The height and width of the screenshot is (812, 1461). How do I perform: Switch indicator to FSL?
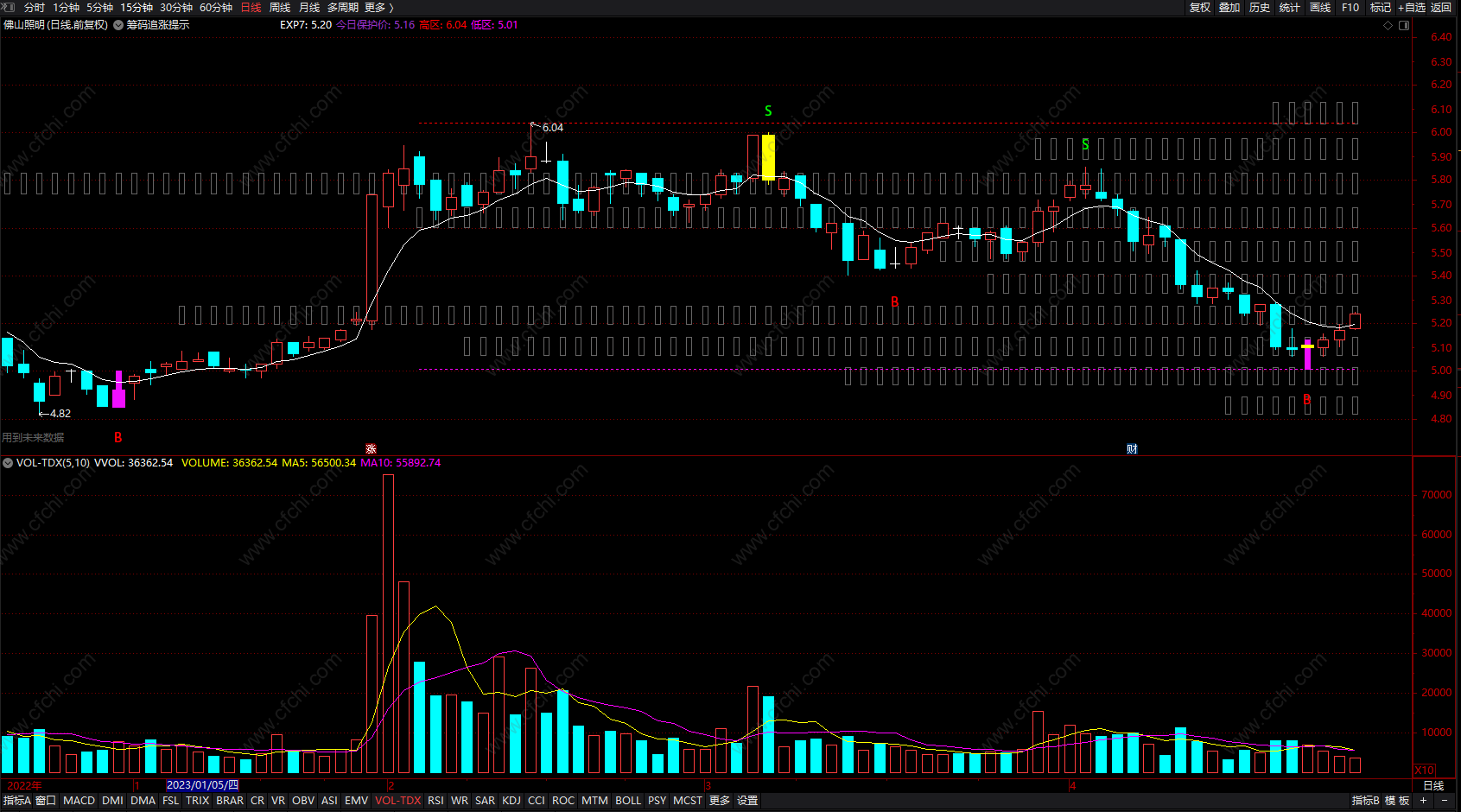coord(170,801)
